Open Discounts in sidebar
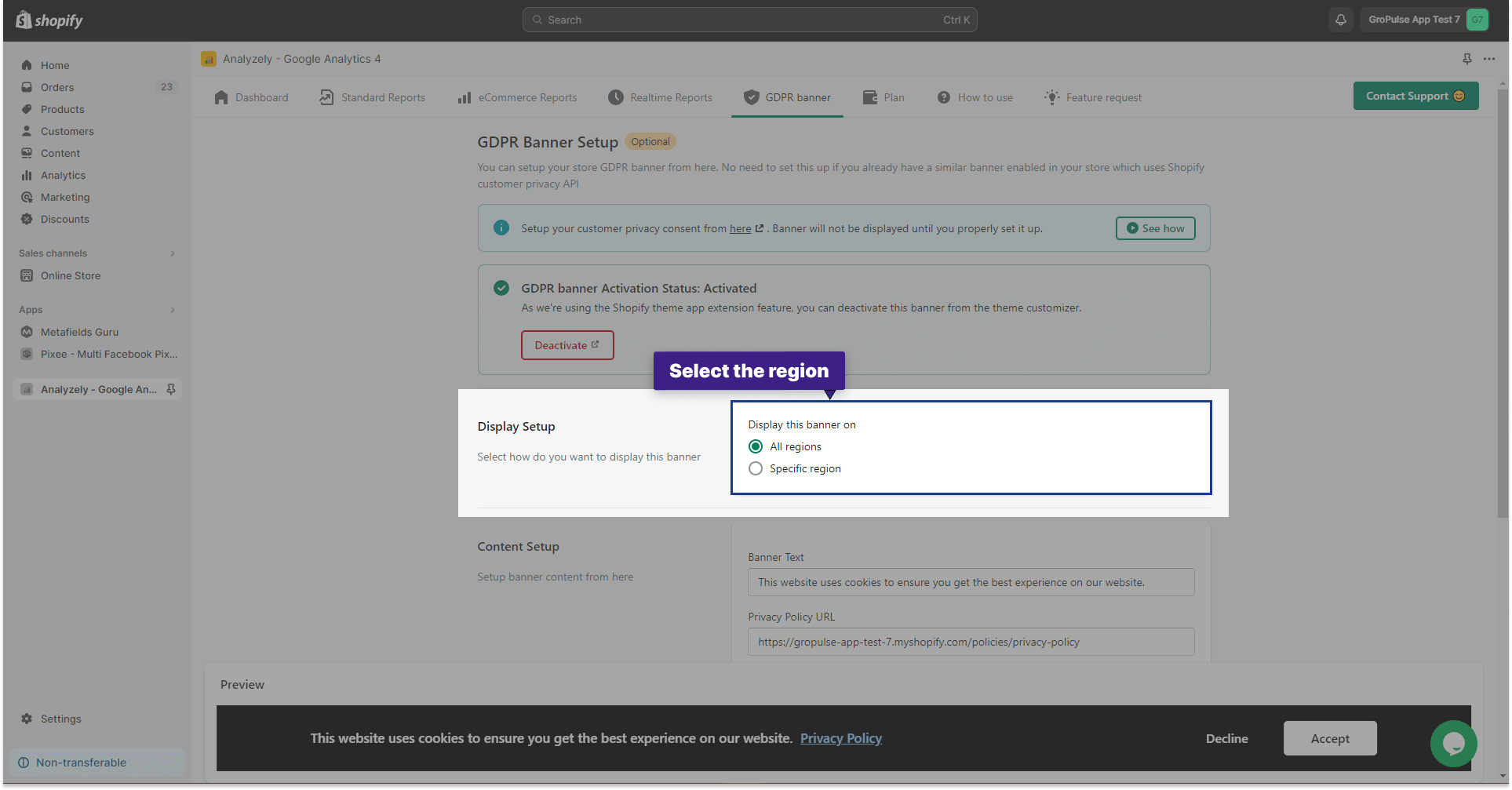Viewport: 1512px width, 790px height. [65, 219]
